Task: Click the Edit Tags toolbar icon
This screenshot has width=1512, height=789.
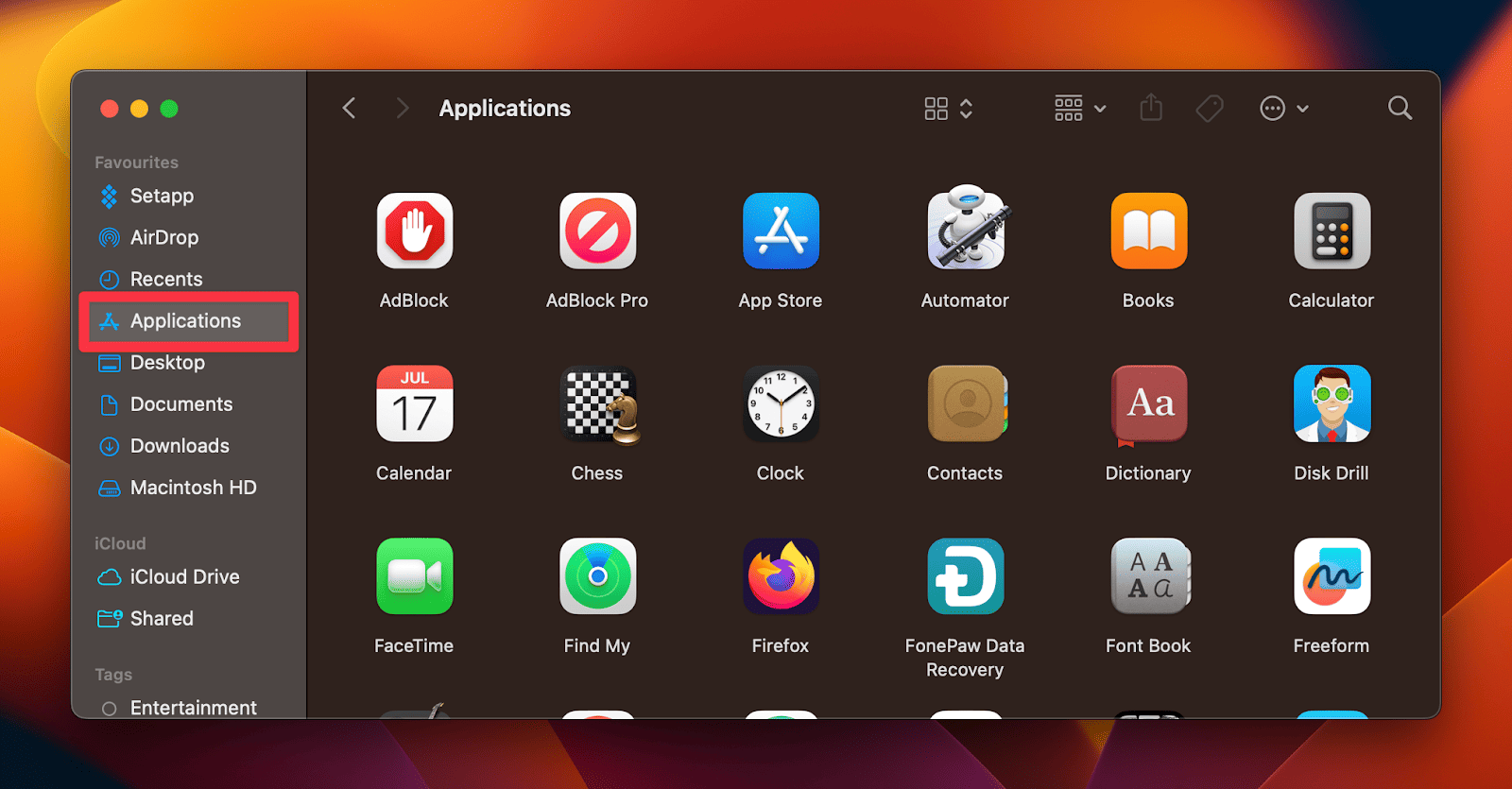Action: (1210, 109)
